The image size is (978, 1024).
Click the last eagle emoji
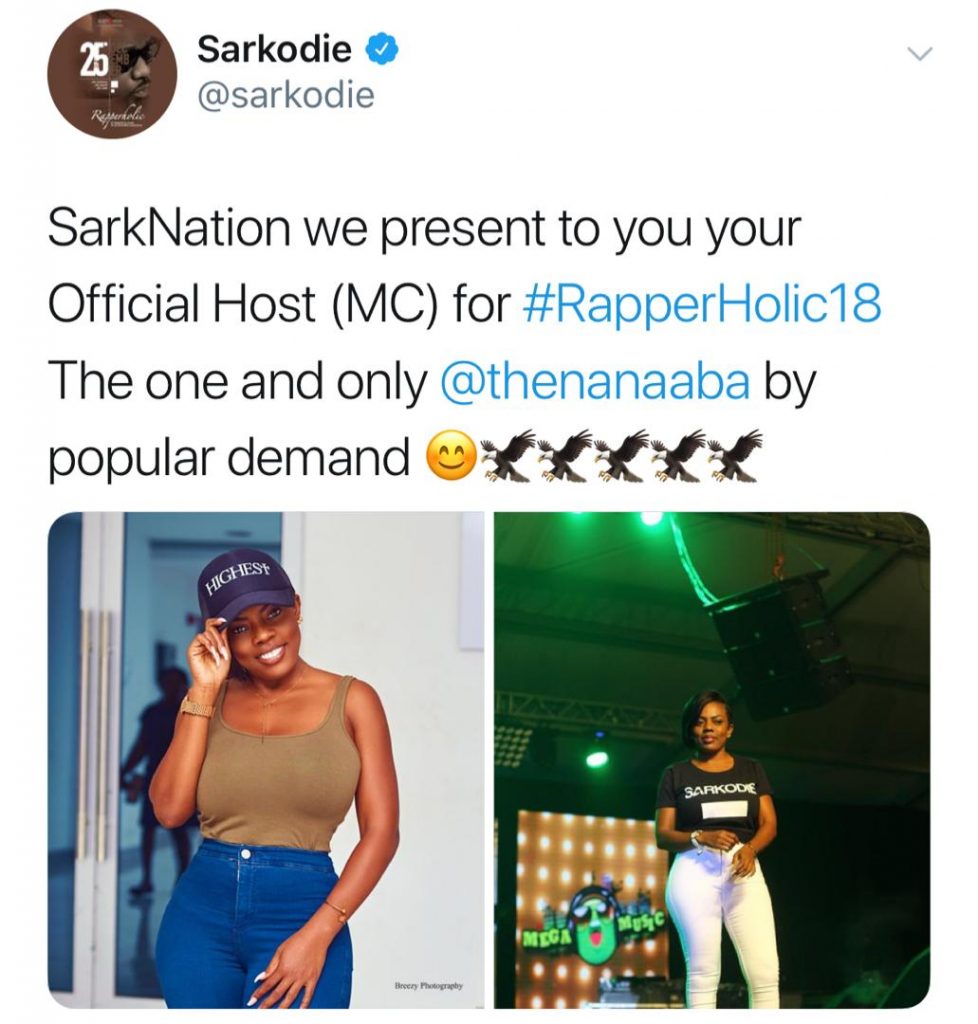pyautogui.click(x=733, y=455)
